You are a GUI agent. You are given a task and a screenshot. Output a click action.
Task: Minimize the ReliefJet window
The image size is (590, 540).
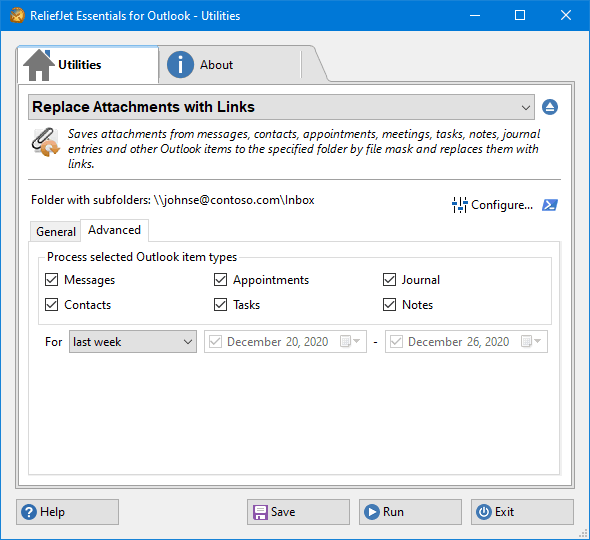point(475,15)
